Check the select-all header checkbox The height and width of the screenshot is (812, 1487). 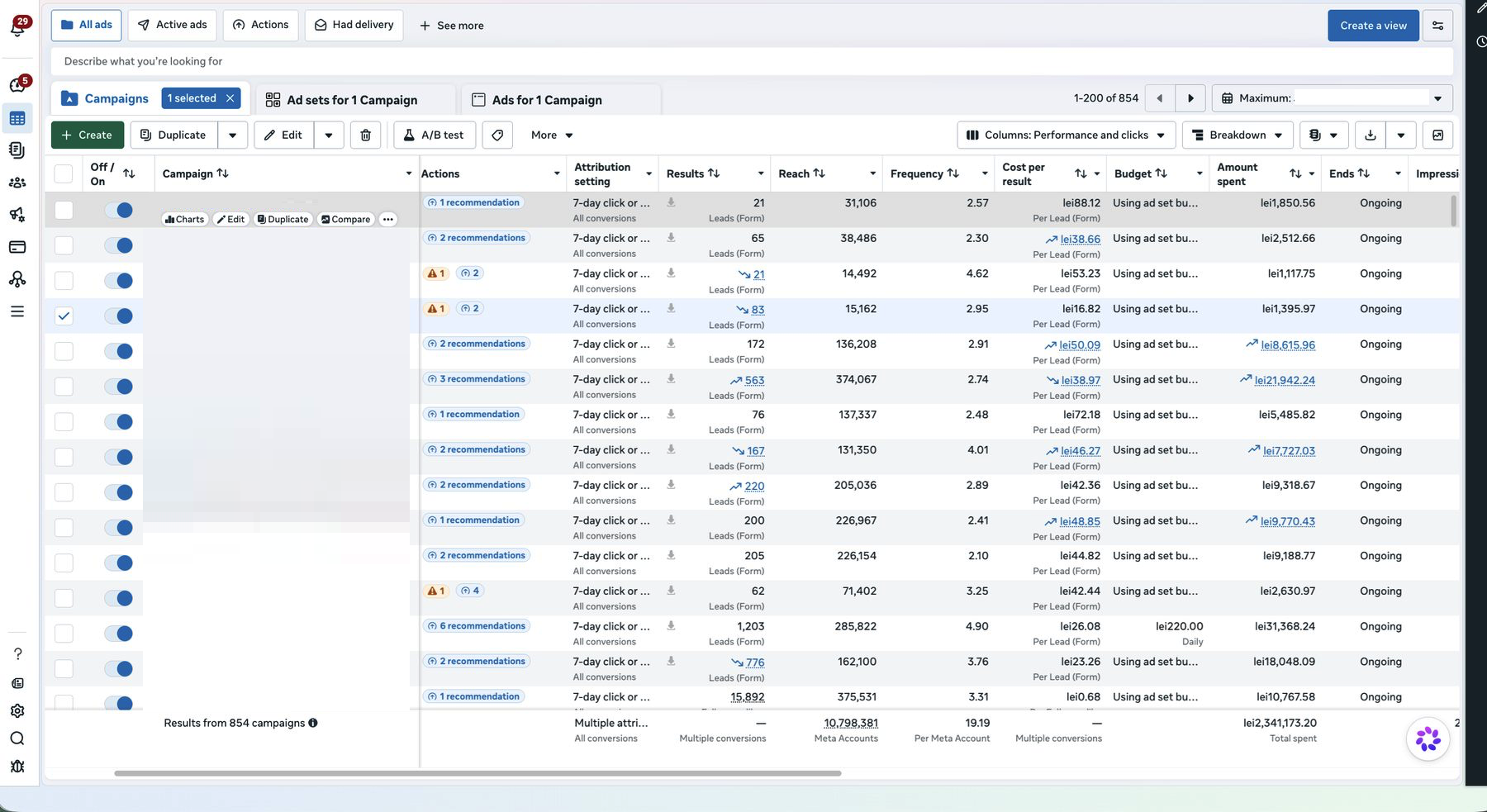tap(64, 173)
